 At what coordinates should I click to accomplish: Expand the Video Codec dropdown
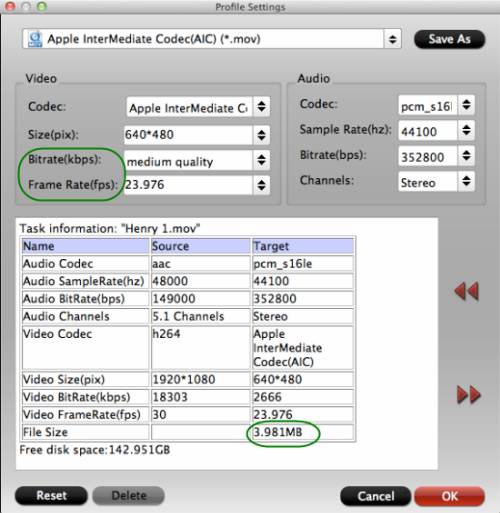[x=262, y=107]
